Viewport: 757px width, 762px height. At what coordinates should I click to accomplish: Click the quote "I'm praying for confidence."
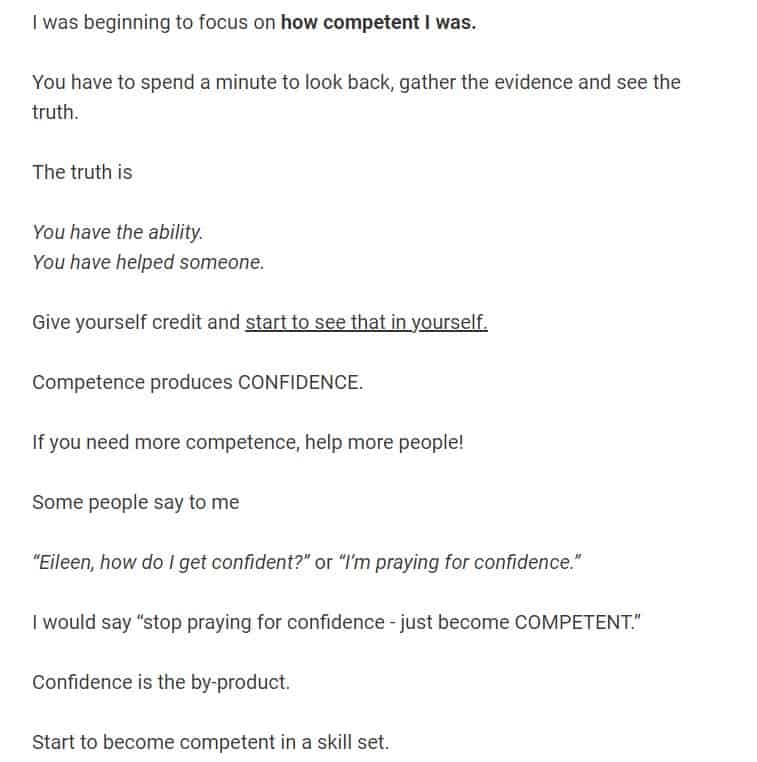pyautogui.click(x=460, y=563)
